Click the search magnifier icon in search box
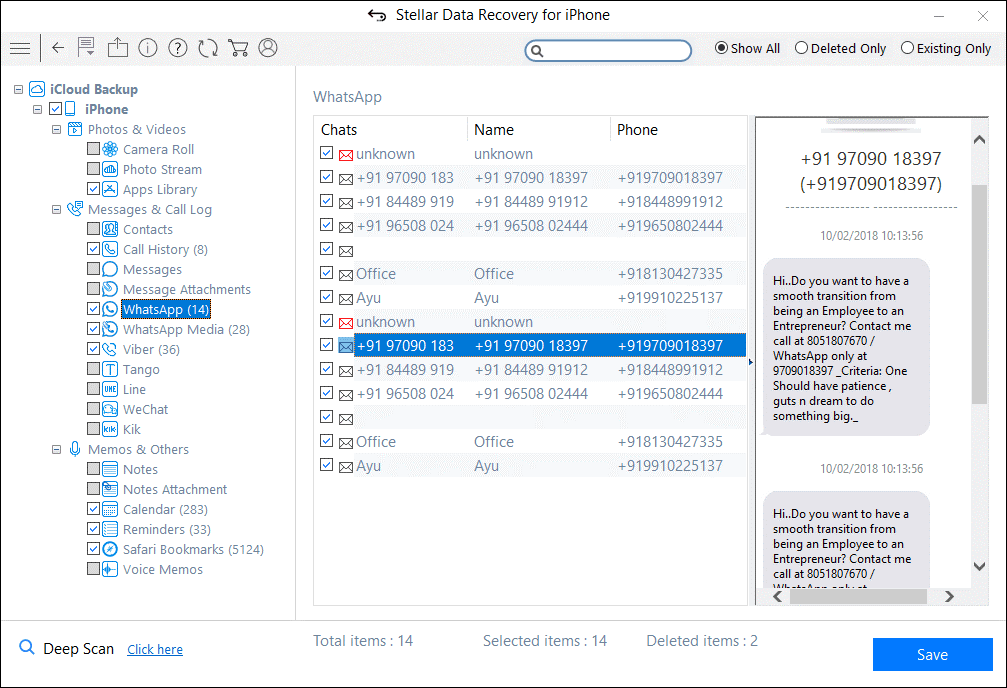 click(x=538, y=51)
